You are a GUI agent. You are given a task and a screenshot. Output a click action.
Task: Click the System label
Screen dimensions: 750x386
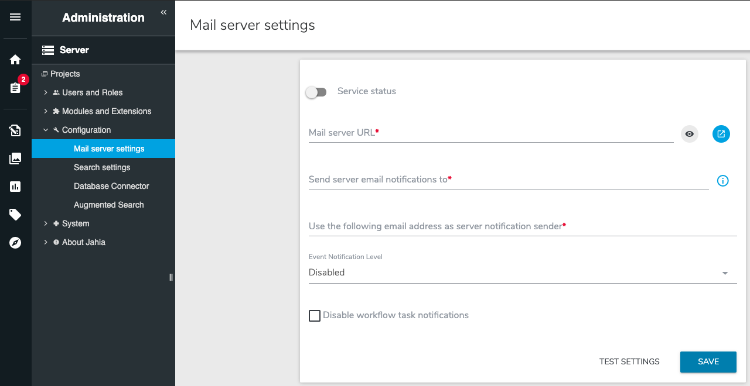pos(76,223)
